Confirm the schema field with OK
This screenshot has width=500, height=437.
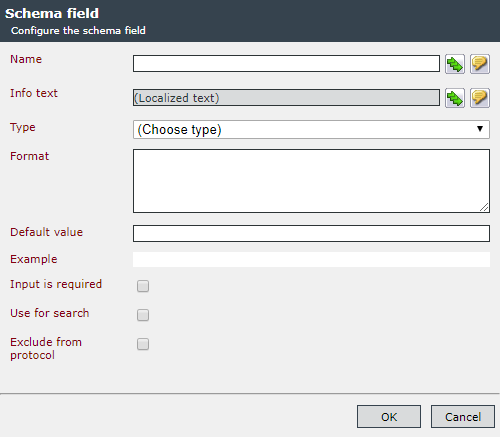point(389,417)
